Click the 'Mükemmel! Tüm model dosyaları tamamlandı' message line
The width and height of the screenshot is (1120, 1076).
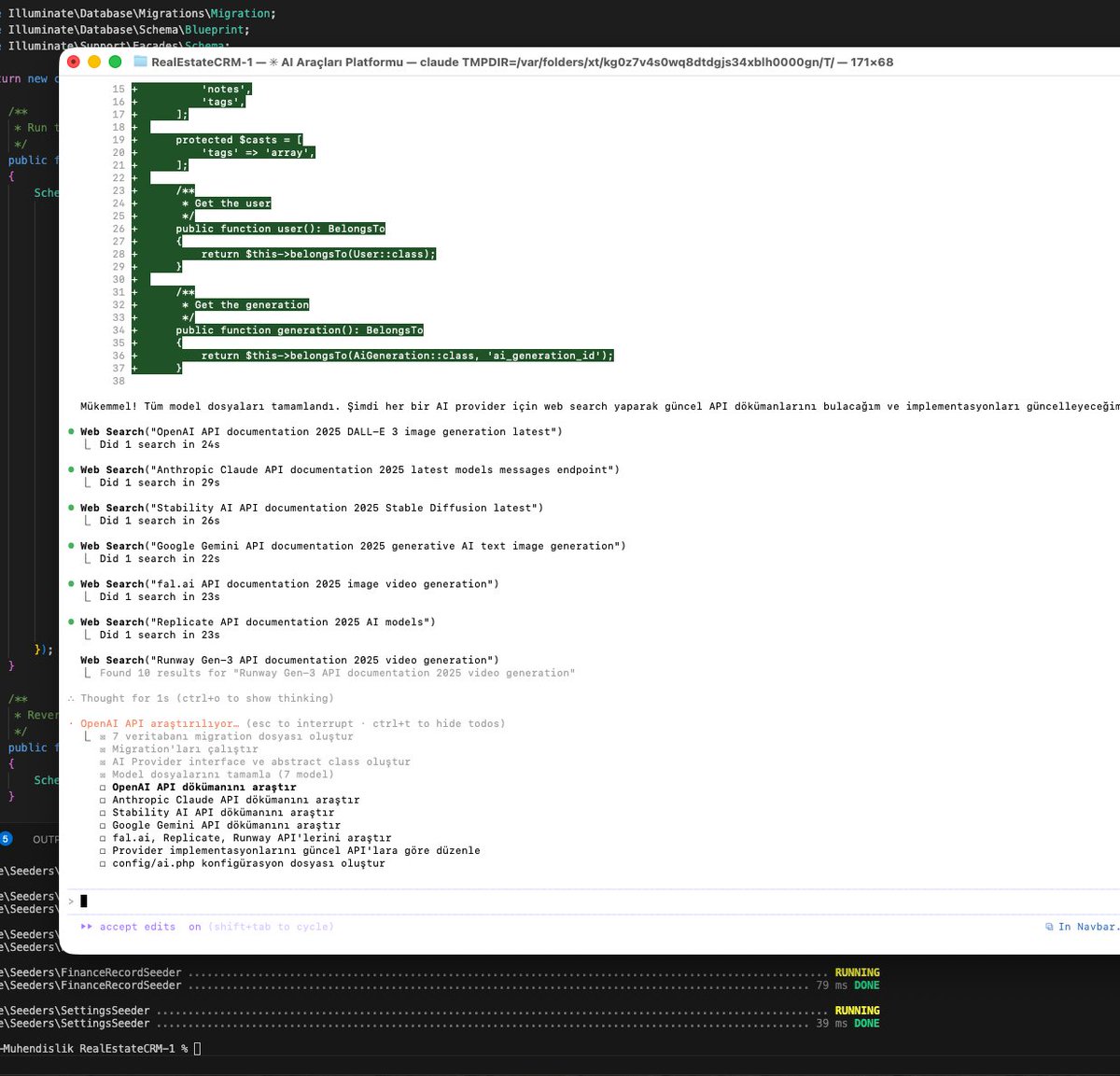[x=599, y=406]
